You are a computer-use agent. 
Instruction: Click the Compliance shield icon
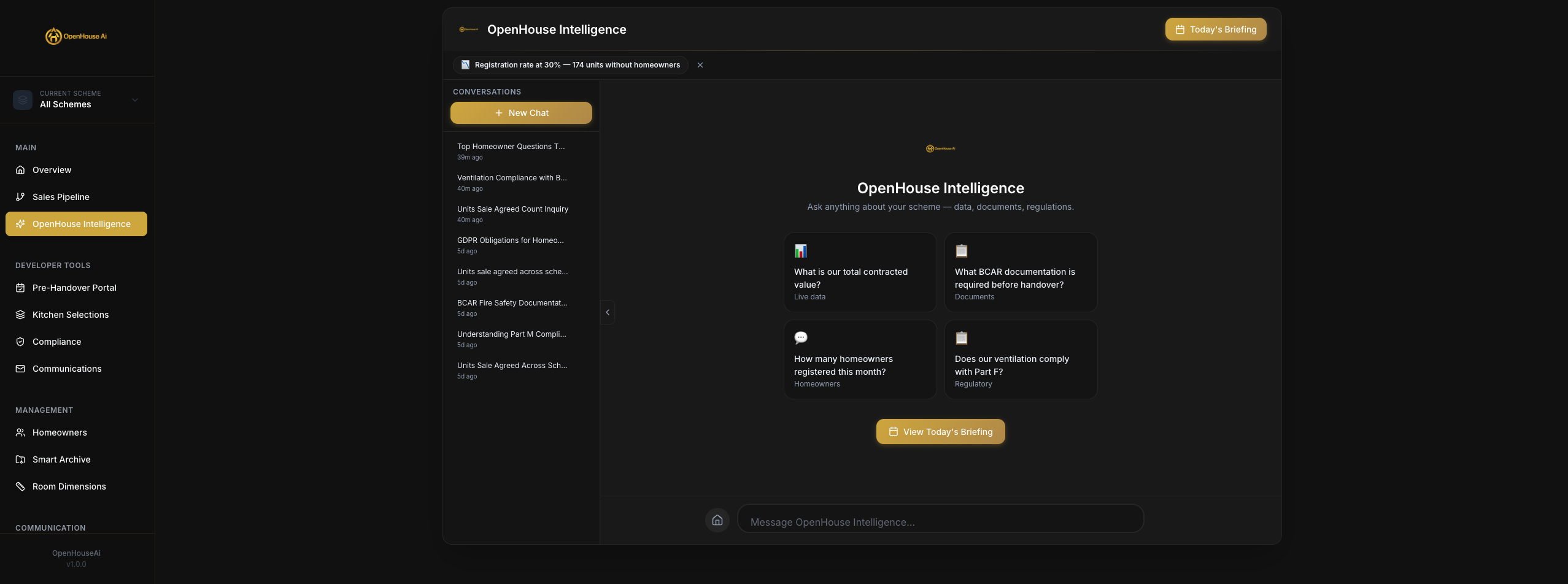tap(20, 342)
